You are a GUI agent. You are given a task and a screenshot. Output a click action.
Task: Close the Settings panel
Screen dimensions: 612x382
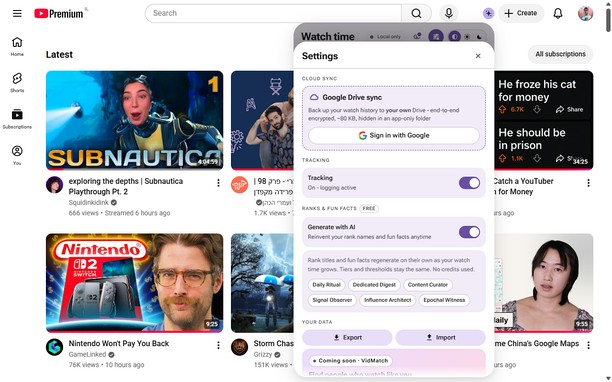(478, 56)
